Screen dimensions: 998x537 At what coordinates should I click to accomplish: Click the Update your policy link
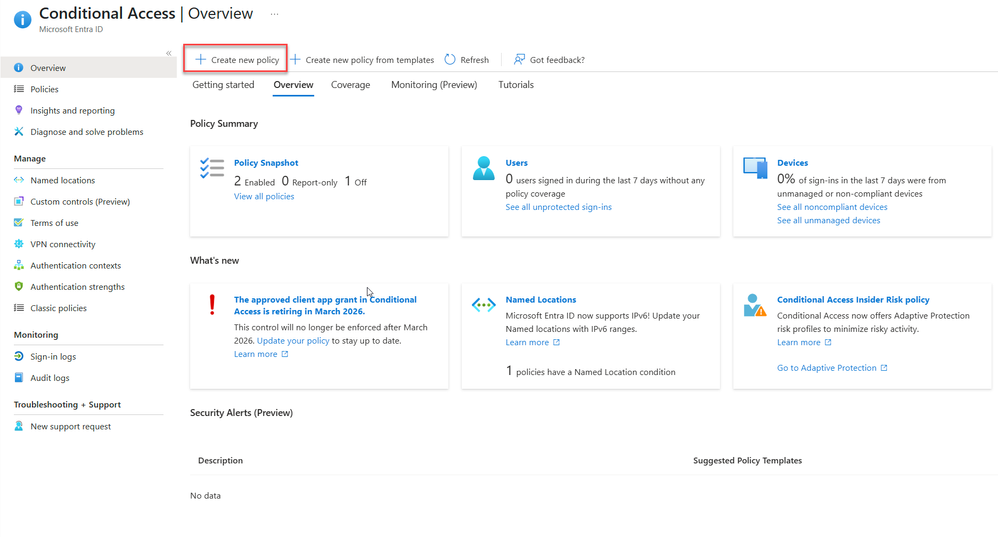293,340
